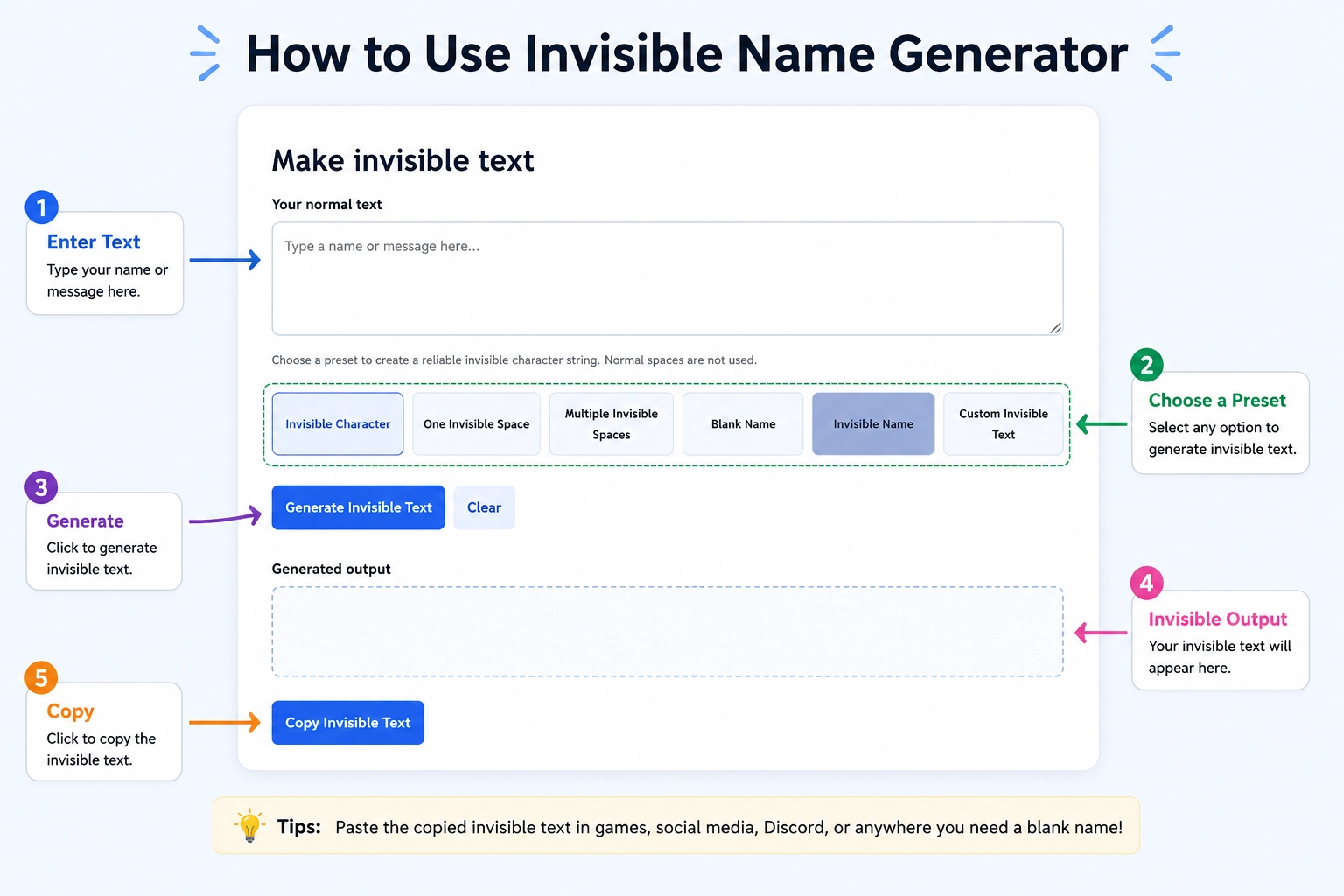Click the text area resize handle
The height and width of the screenshot is (896, 1344).
[1055, 327]
